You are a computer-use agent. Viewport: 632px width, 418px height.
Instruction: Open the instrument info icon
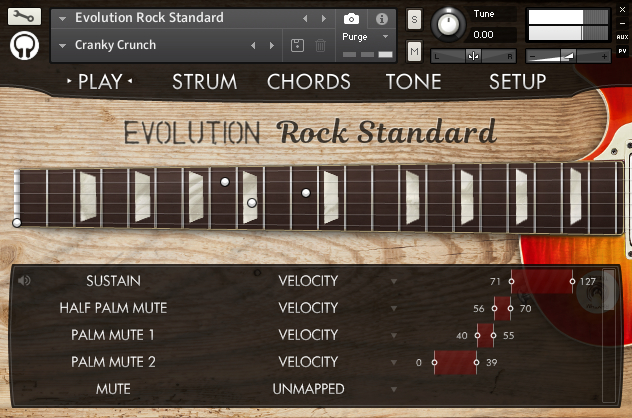(381, 19)
